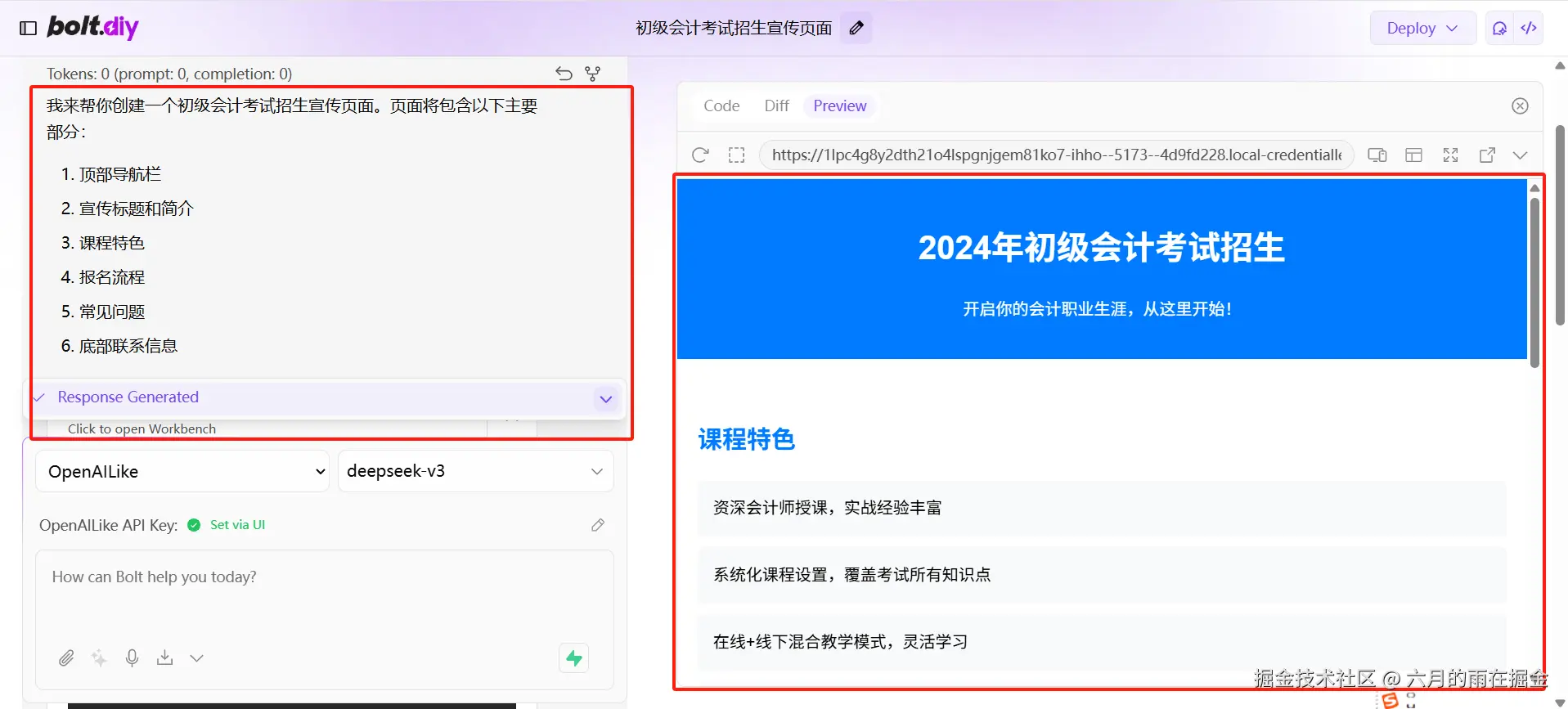Click the 课程特色 heading in preview
This screenshot has height=709, width=1568.
747,439
